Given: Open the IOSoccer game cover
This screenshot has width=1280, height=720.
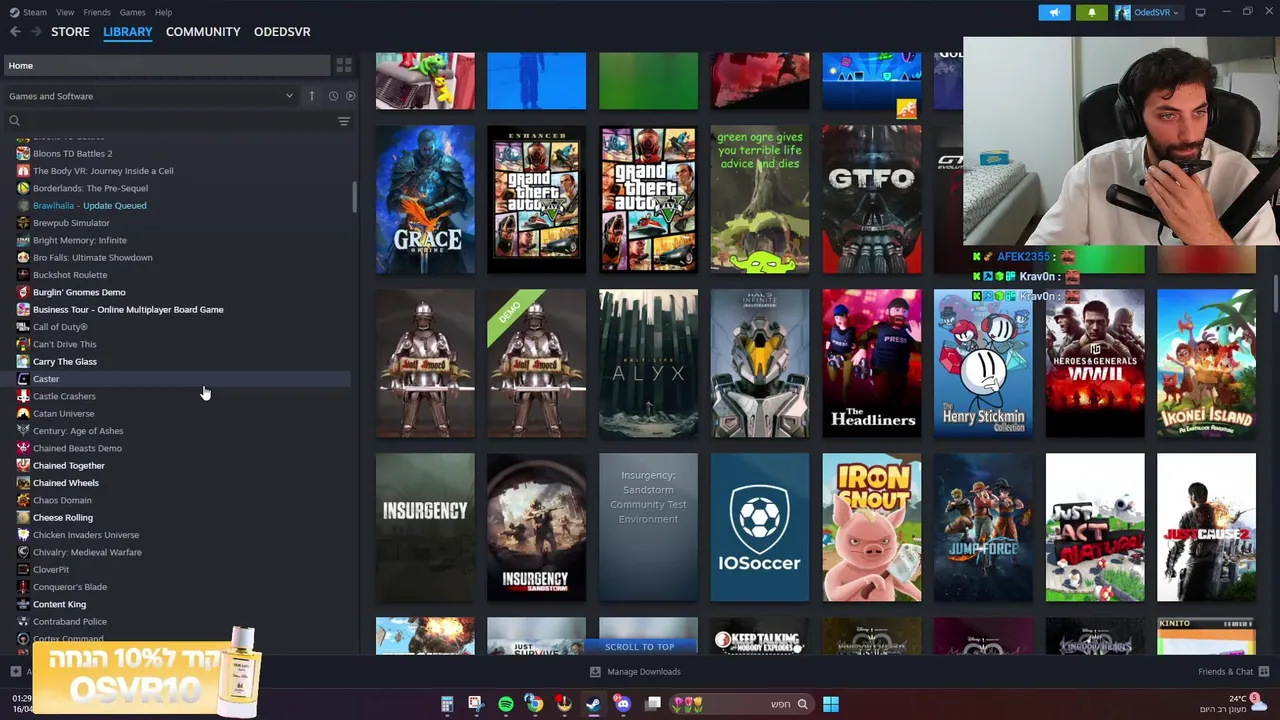Looking at the screenshot, I should (x=760, y=528).
